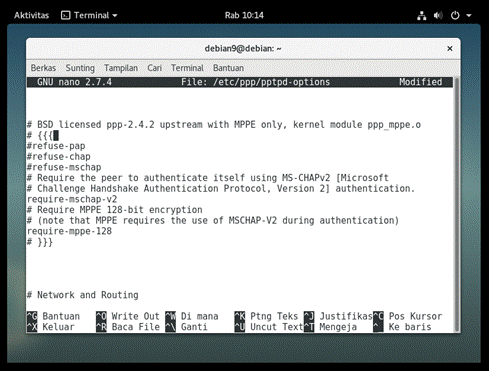
Task: Click the ^_ Ke baris shortcut
Action: point(402,327)
